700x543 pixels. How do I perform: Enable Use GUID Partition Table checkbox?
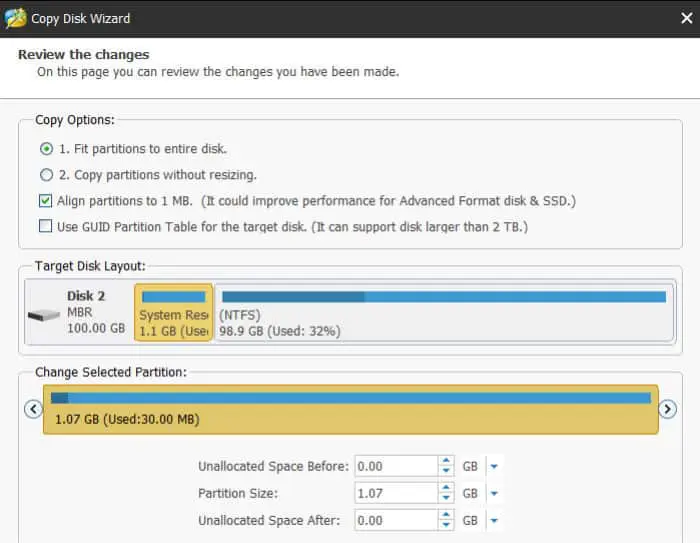tap(46, 227)
